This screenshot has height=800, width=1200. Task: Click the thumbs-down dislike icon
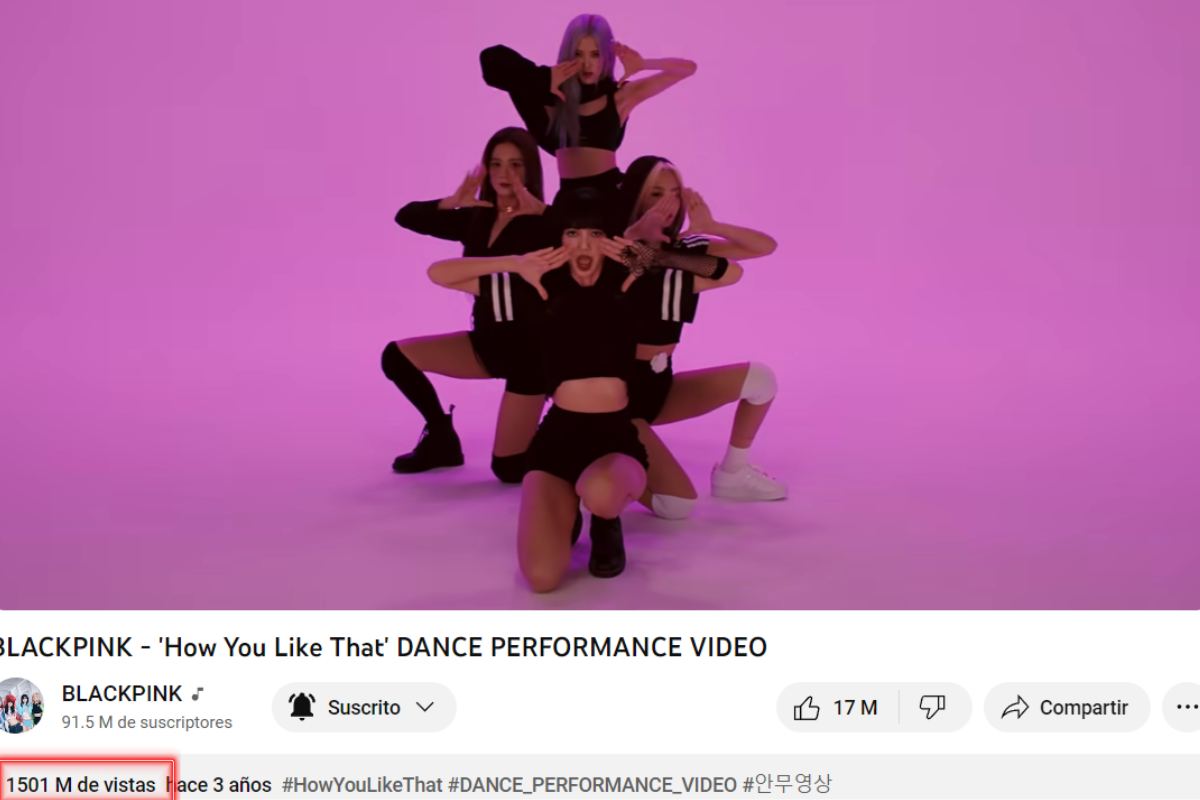[x=932, y=708]
